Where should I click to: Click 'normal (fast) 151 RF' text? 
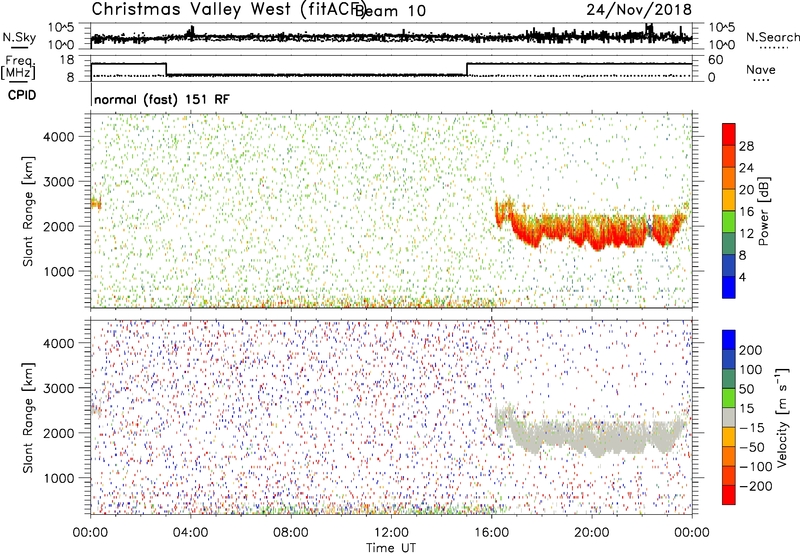[x=162, y=99]
